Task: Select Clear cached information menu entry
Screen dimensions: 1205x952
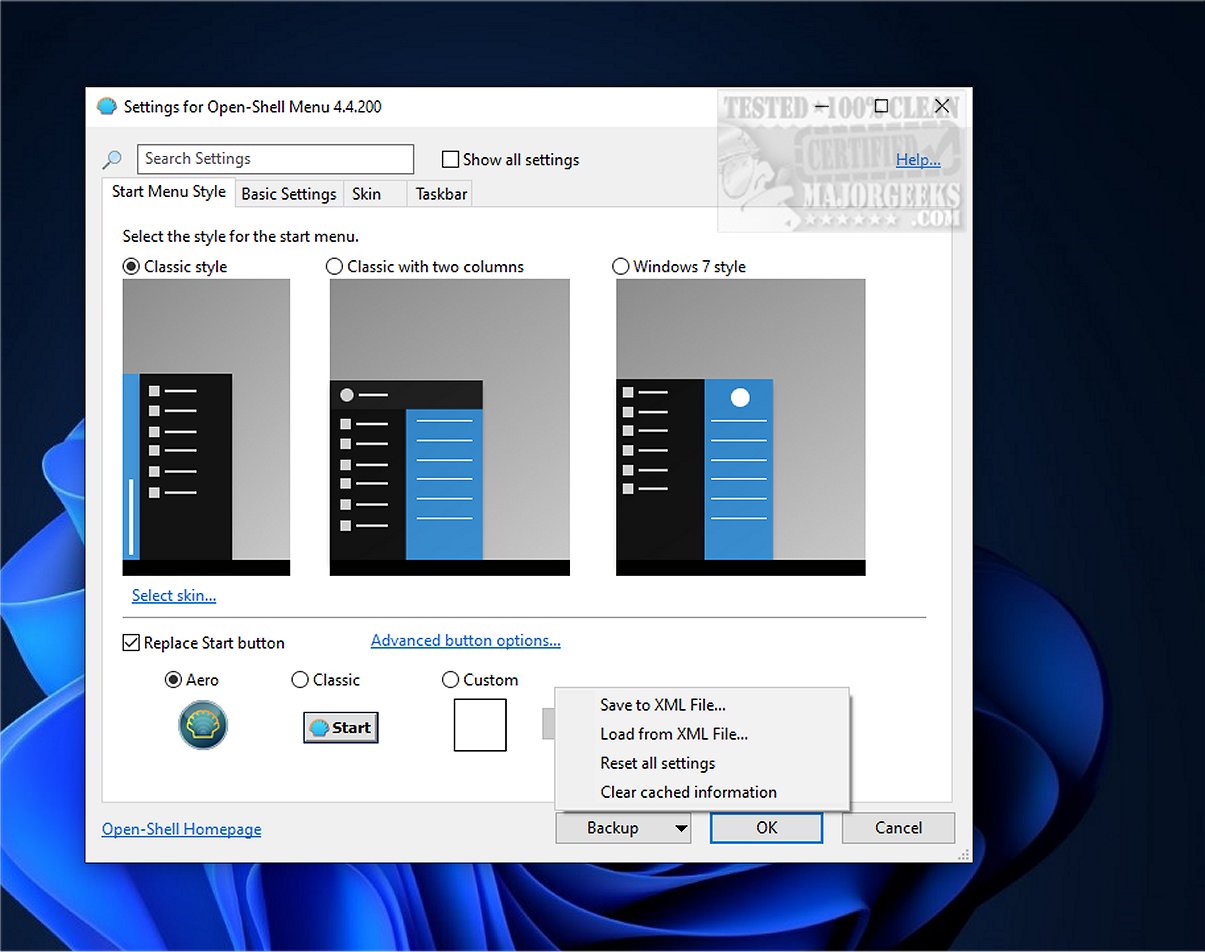Action: (701, 792)
